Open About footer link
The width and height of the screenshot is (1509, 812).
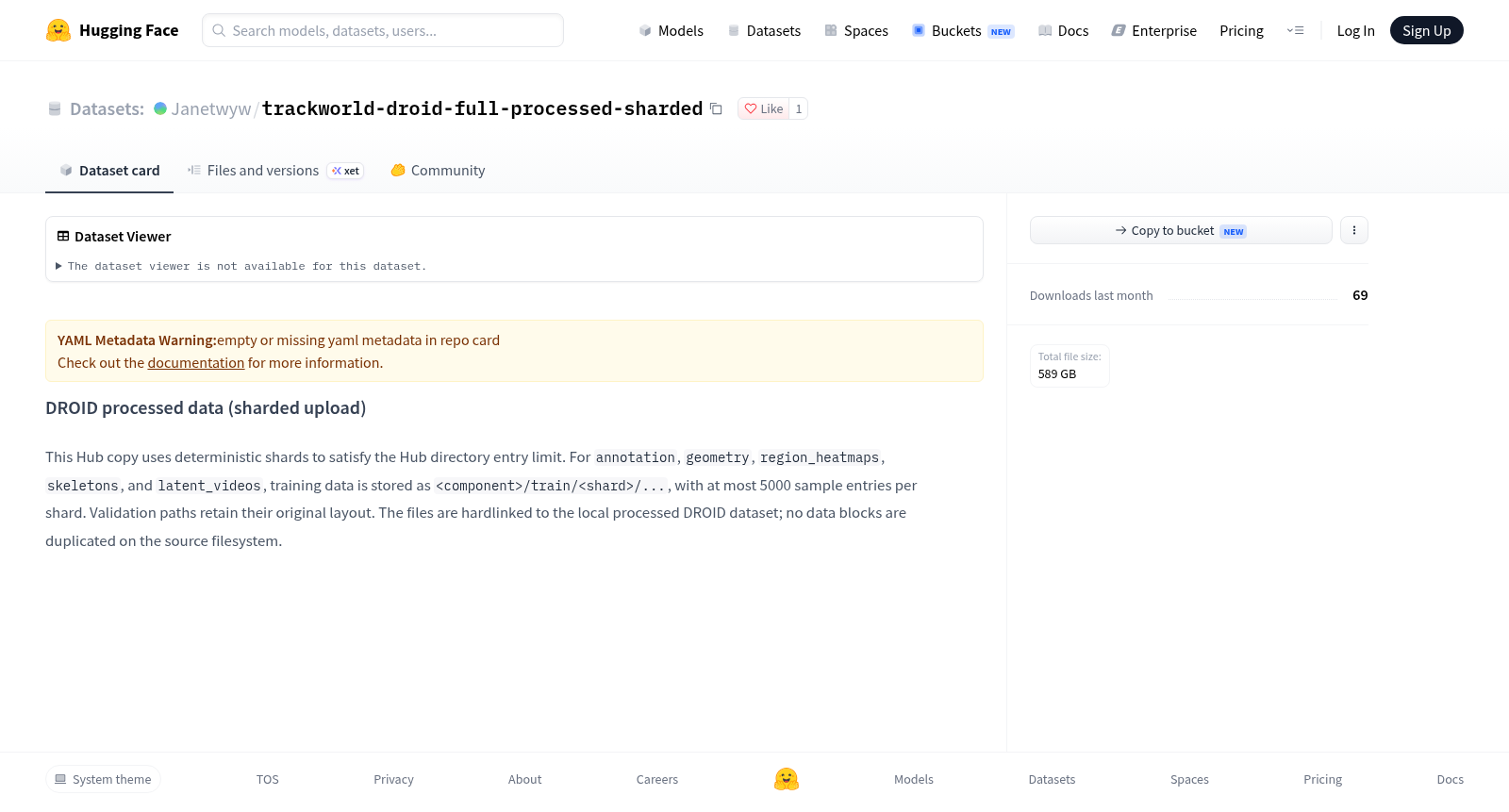(x=524, y=779)
